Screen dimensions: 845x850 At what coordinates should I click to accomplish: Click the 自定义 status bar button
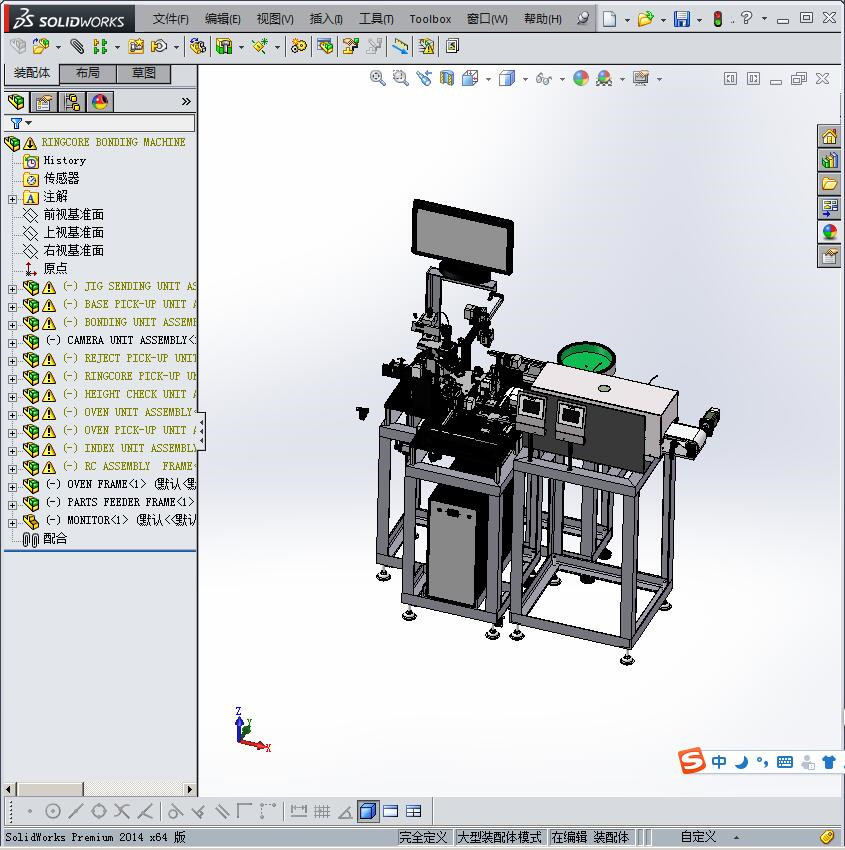tap(698, 837)
